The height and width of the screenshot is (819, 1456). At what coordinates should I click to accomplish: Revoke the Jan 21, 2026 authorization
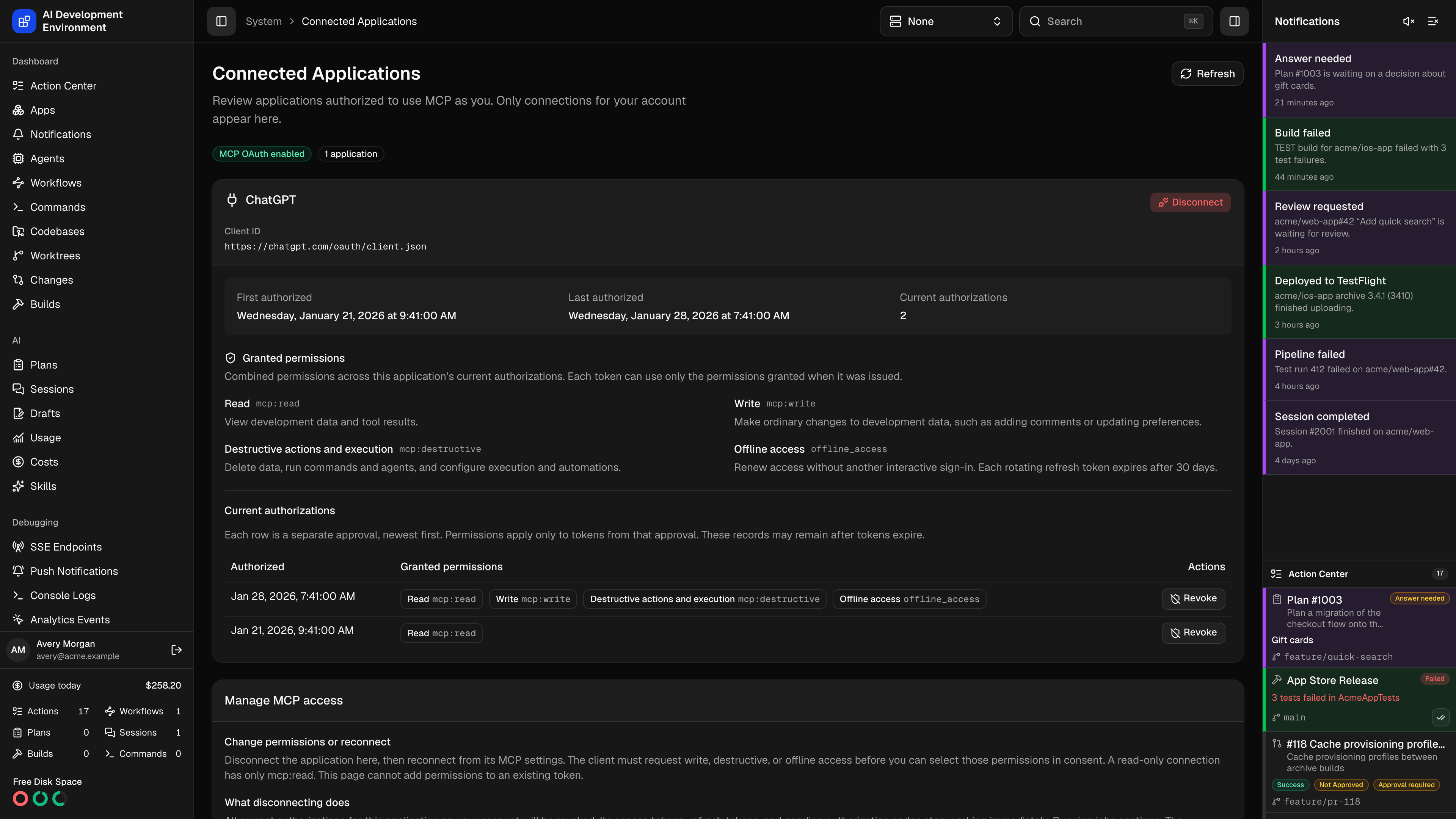point(1193,632)
